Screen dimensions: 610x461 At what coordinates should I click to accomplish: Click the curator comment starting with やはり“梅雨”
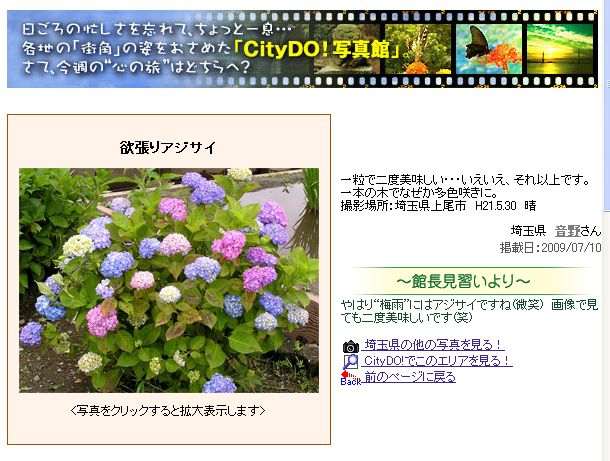point(470,310)
